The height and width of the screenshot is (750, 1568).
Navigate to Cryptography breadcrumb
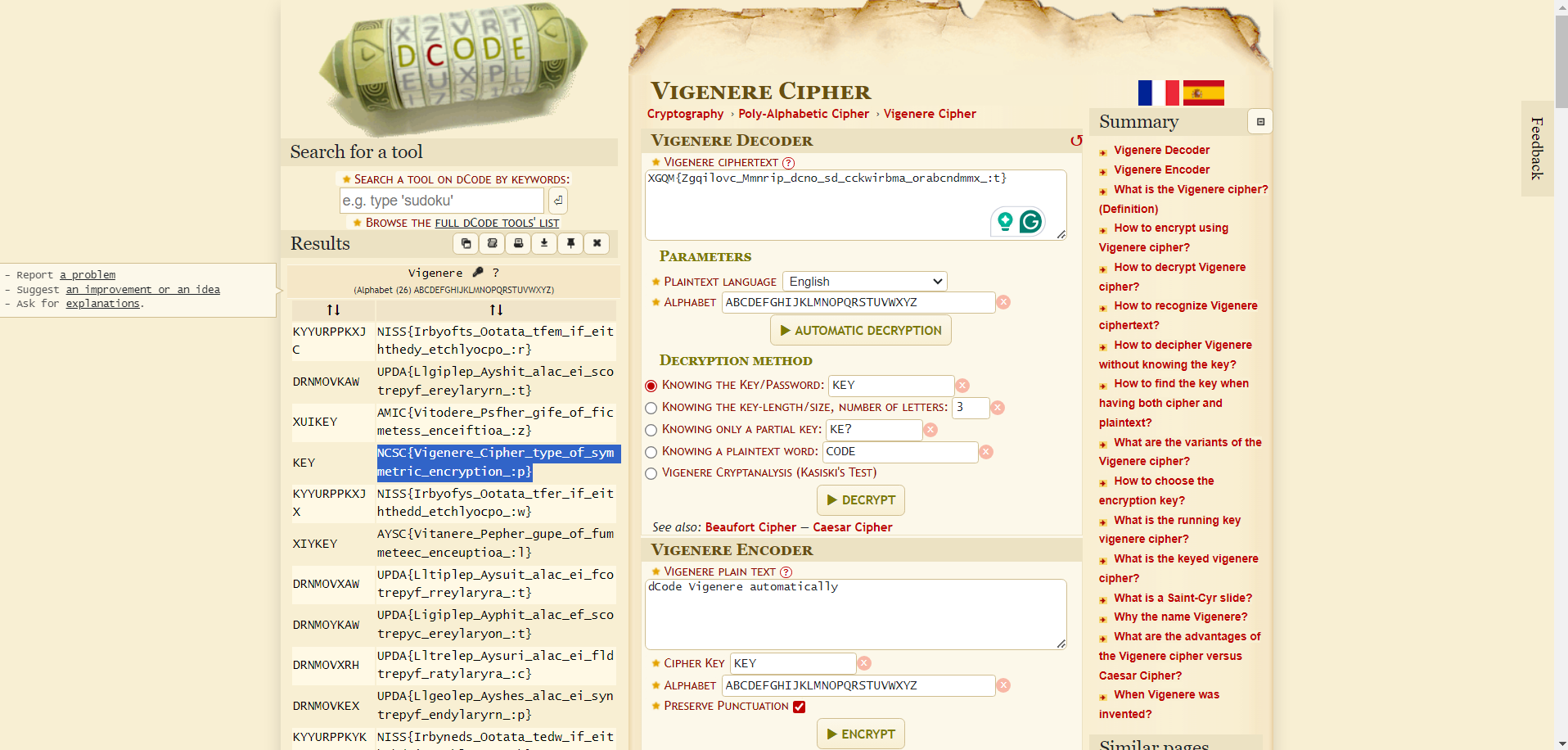(685, 114)
